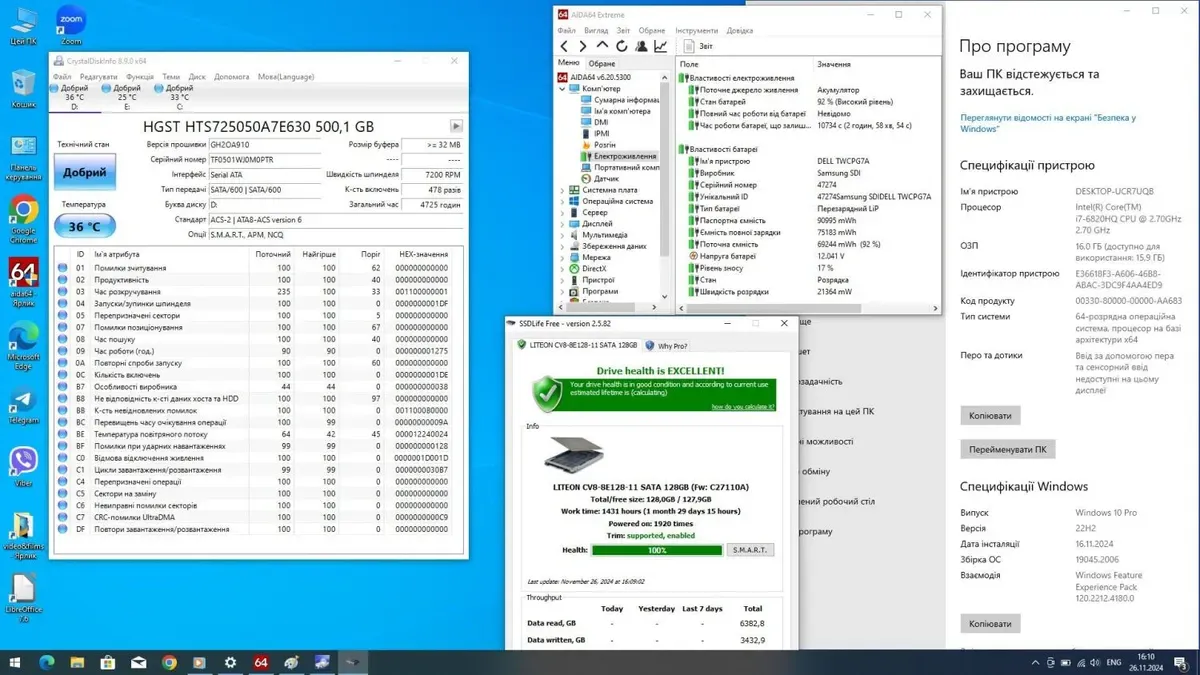The width and height of the screenshot is (1200, 675).
Task: Click the green 100% health bar
Action: tap(657, 550)
